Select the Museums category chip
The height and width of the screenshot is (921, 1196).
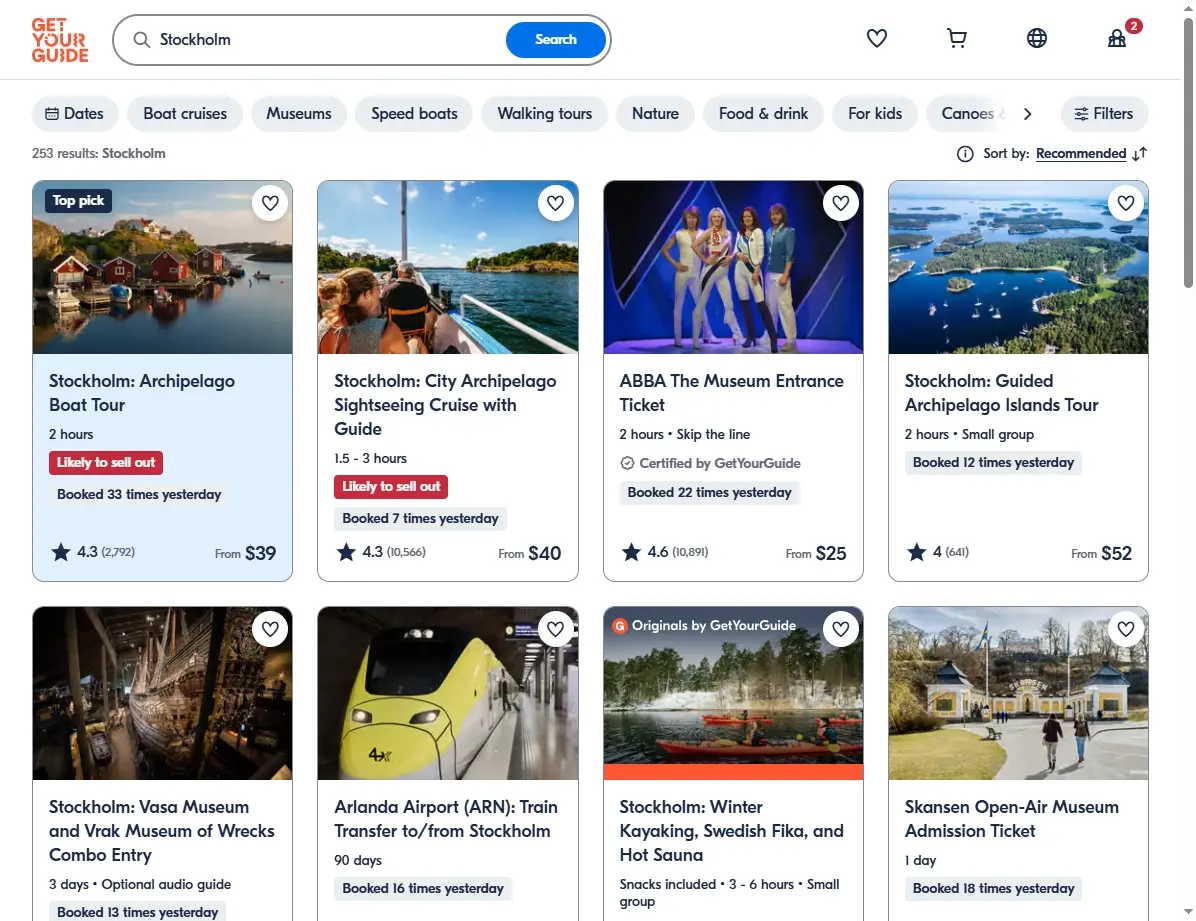[299, 114]
